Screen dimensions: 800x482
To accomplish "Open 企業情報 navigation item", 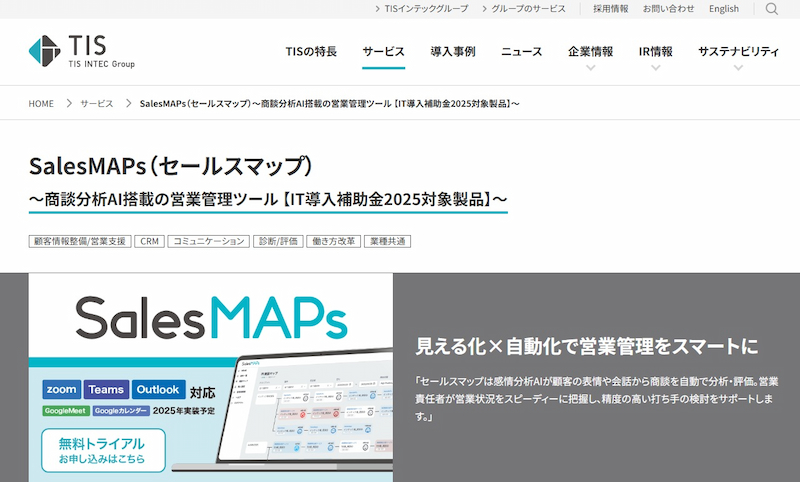I will [590, 52].
